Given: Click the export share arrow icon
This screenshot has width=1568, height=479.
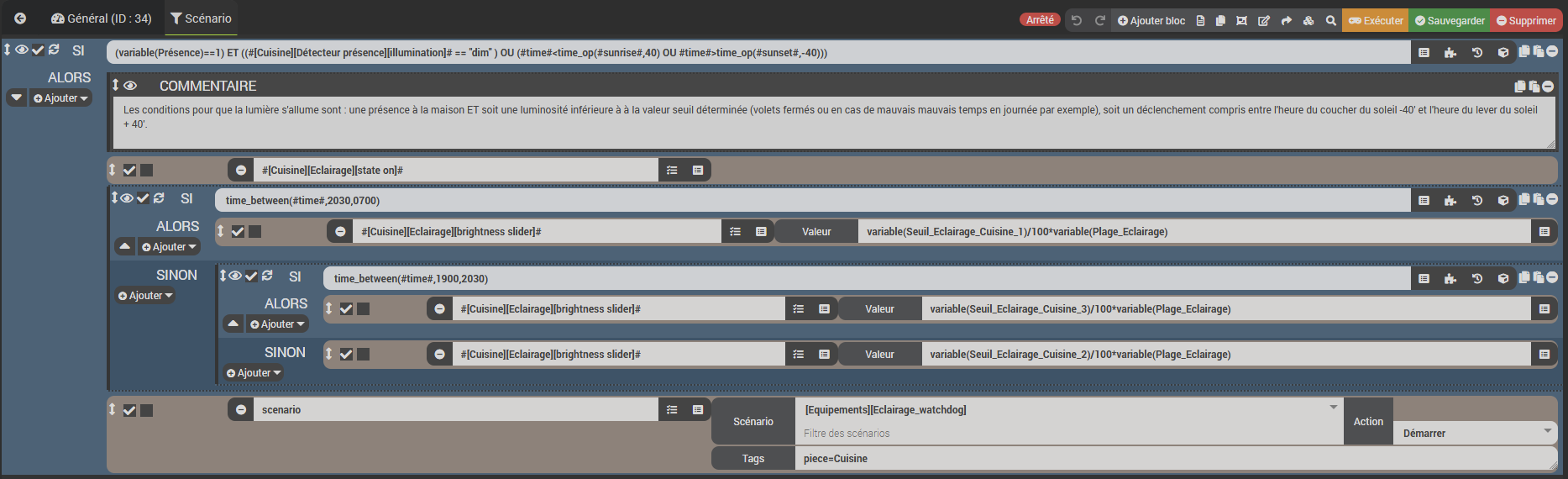Looking at the screenshot, I should tap(1286, 20).
